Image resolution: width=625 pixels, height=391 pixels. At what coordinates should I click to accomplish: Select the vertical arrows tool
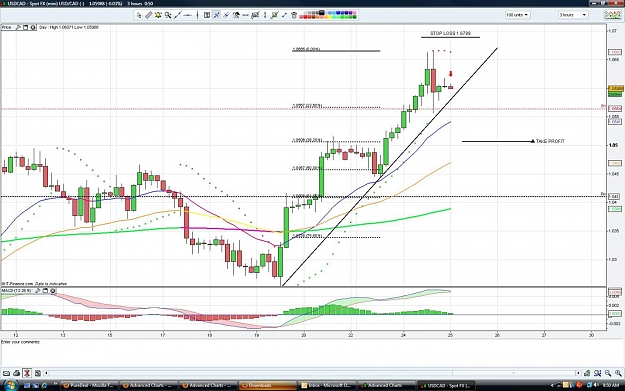[x=265, y=15]
